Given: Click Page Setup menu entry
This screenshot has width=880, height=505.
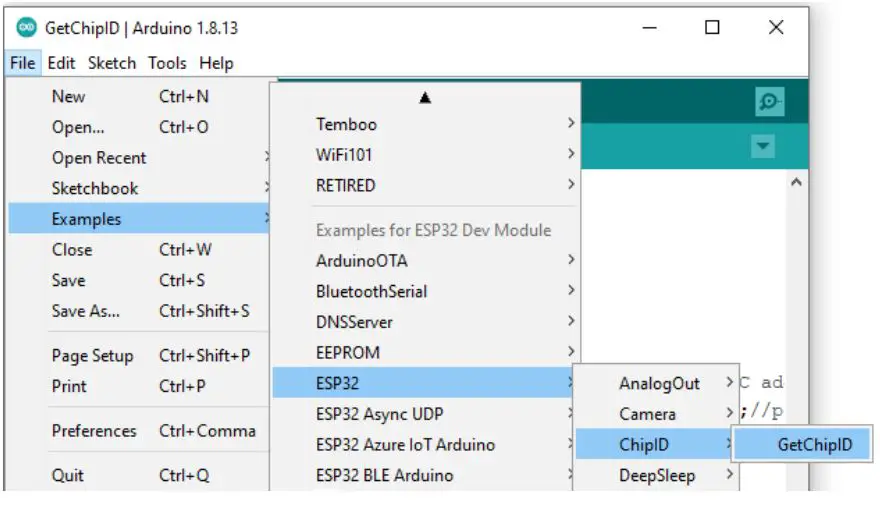Looking at the screenshot, I should tap(93, 356).
